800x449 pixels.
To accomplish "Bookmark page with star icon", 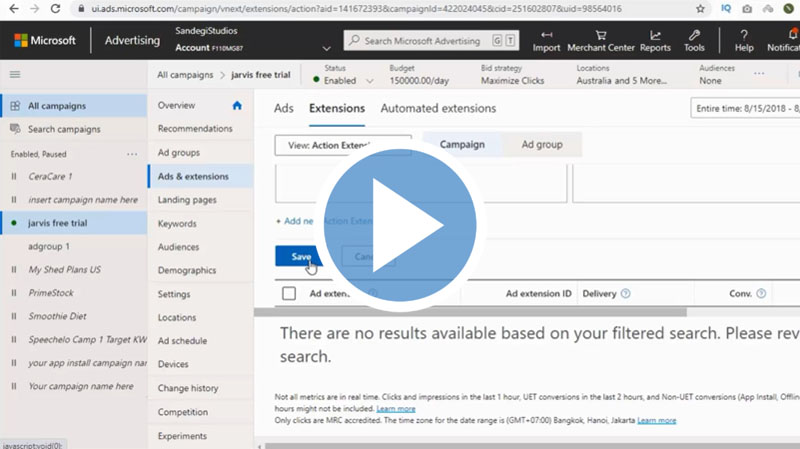I will pos(700,9).
